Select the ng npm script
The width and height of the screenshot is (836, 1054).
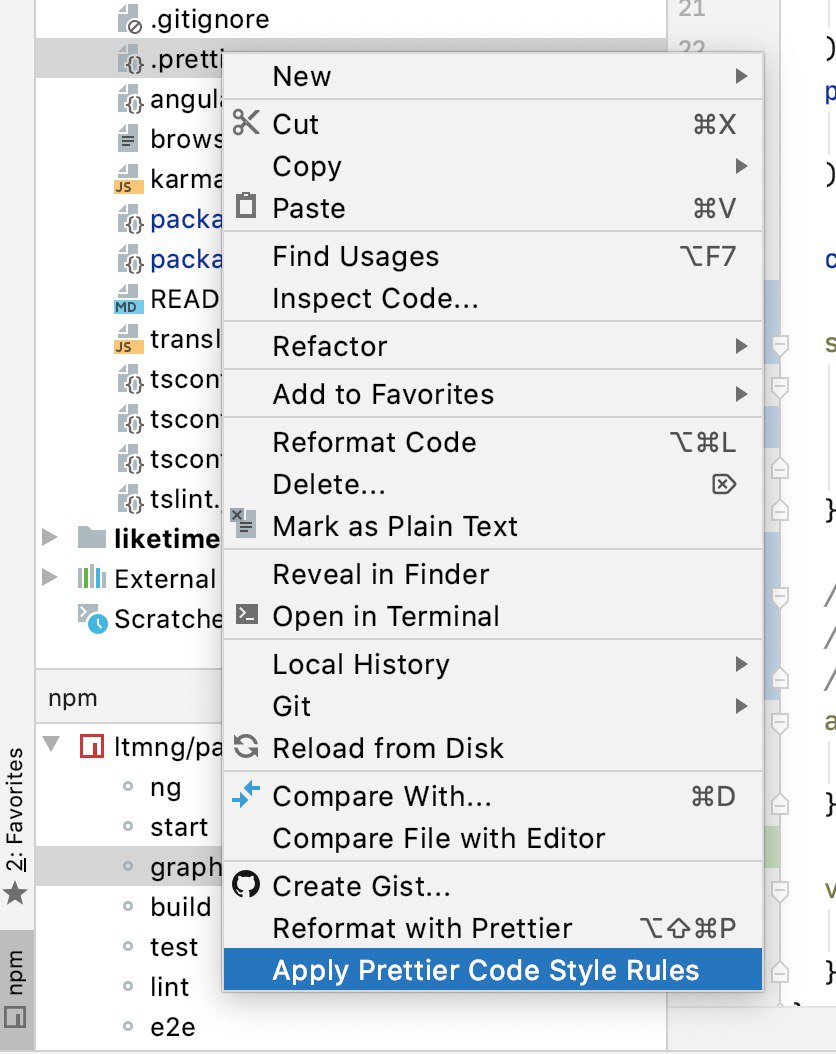point(165,787)
